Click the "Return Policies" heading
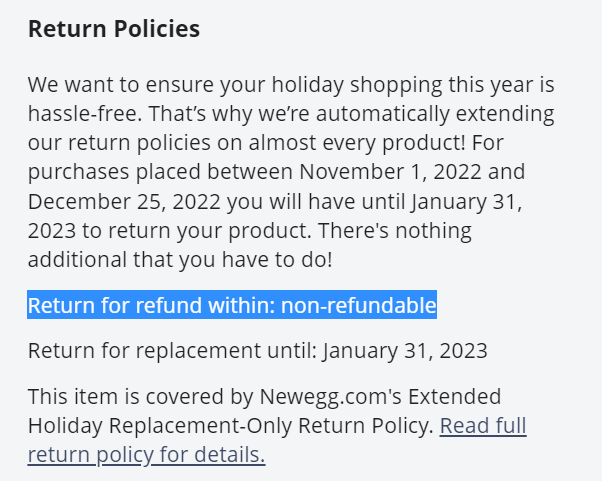Image resolution: width=602 pixels, height=481 pixels. point(113,30)
